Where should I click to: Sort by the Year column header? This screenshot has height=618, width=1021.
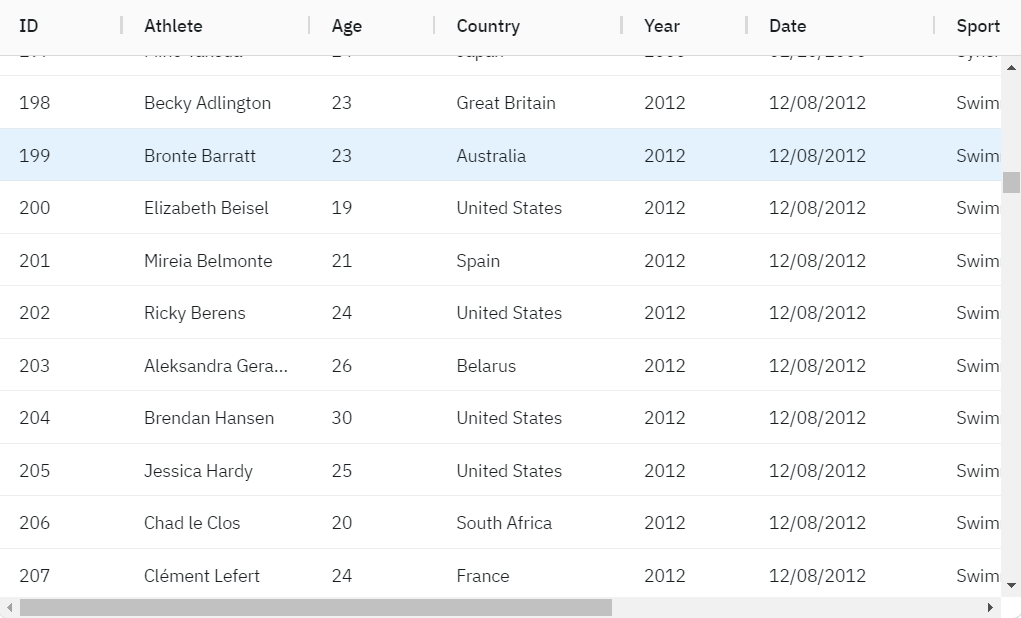pyautogui.click(x=662, y=26)
